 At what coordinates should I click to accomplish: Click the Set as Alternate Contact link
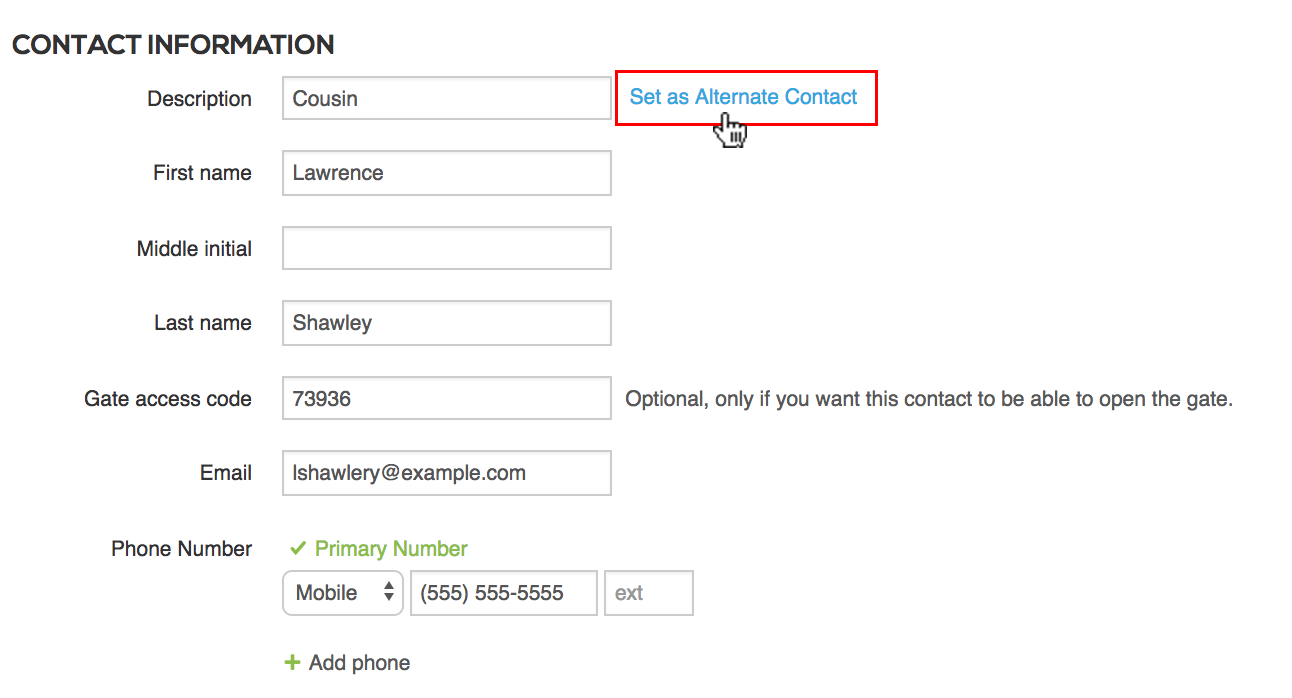tap(744, 97)
